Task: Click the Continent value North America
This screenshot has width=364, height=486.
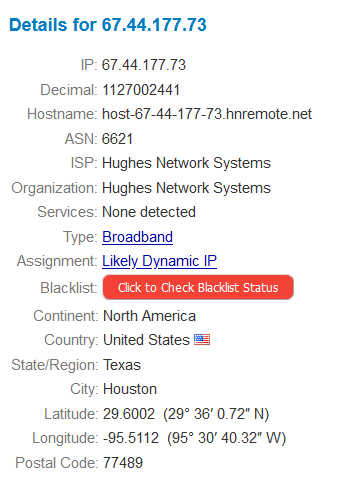Action: (x=149, y=316)
